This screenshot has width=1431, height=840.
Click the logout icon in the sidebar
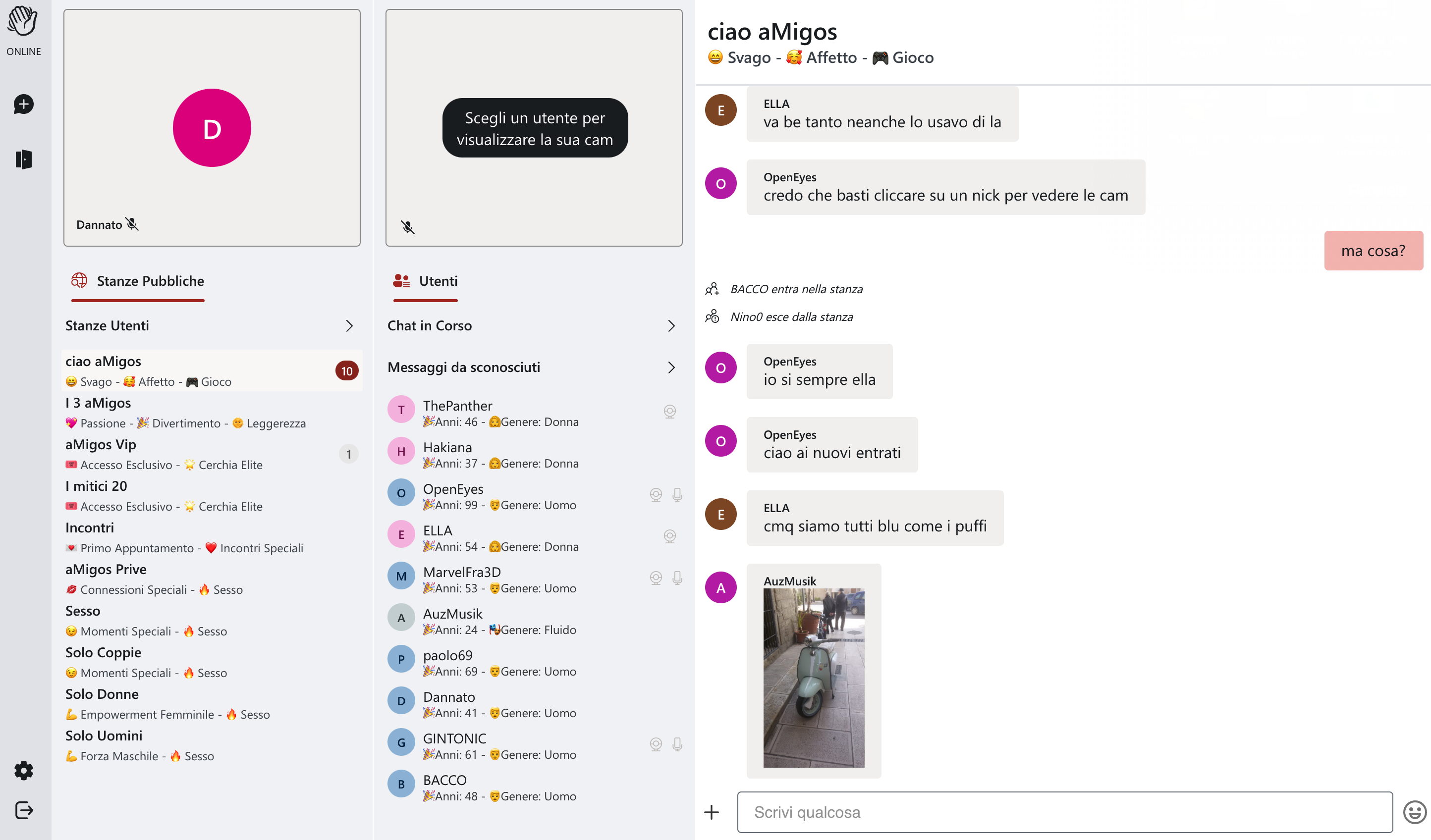(23, 810)
